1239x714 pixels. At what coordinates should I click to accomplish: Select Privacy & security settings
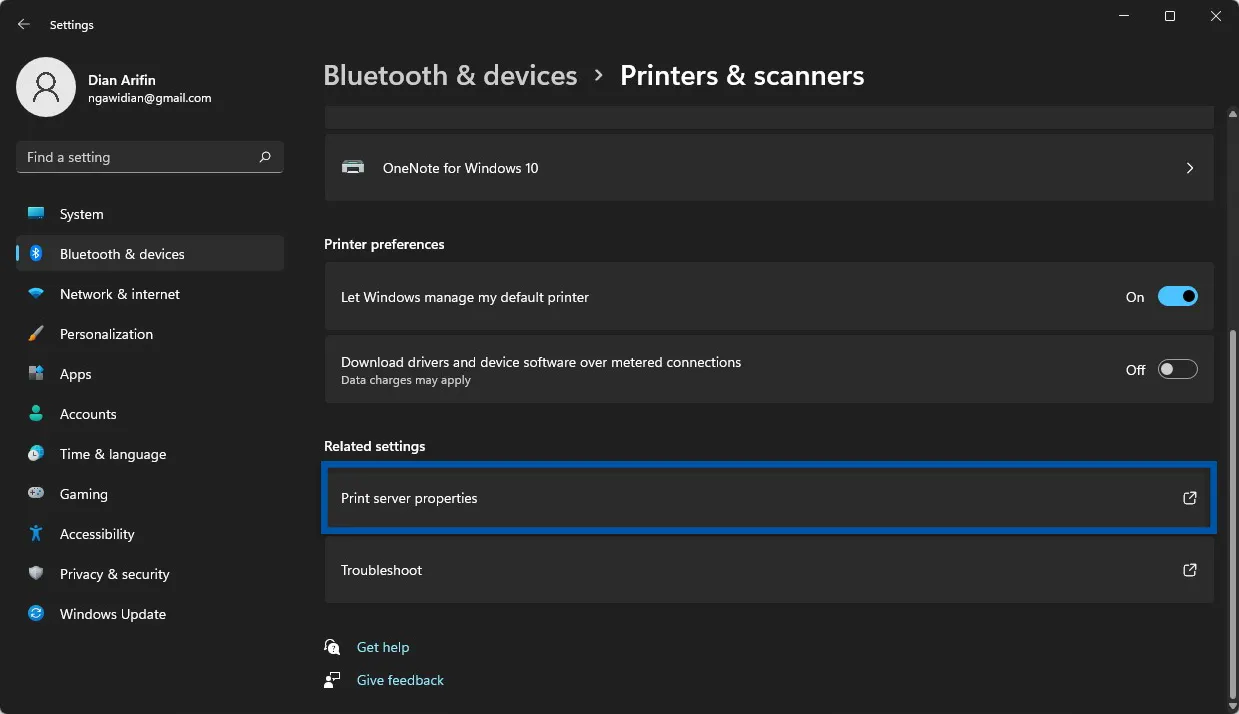pos(115,574)
